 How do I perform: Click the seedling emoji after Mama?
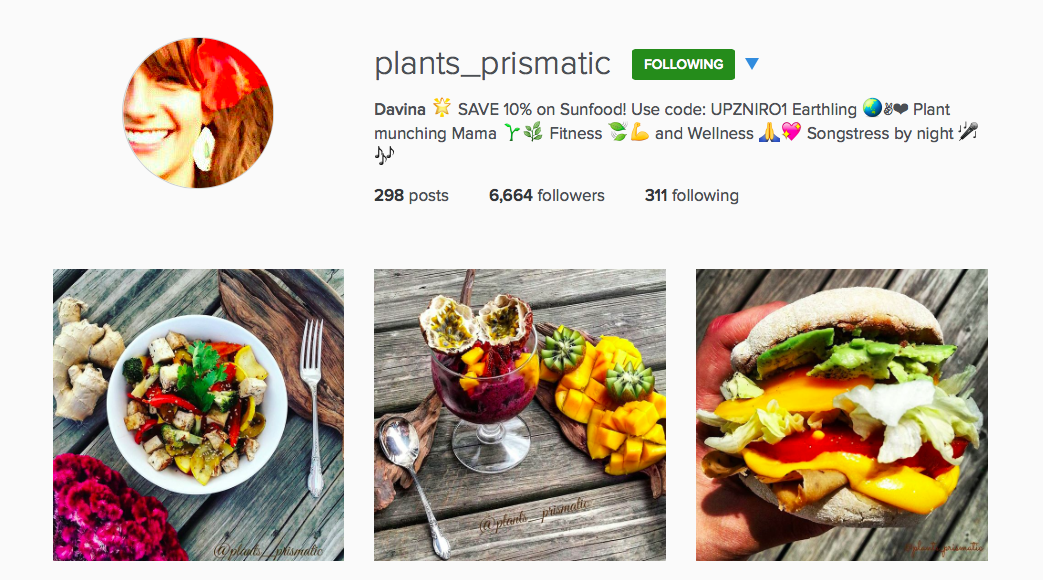pyautogui.click(x=511, y=133)
